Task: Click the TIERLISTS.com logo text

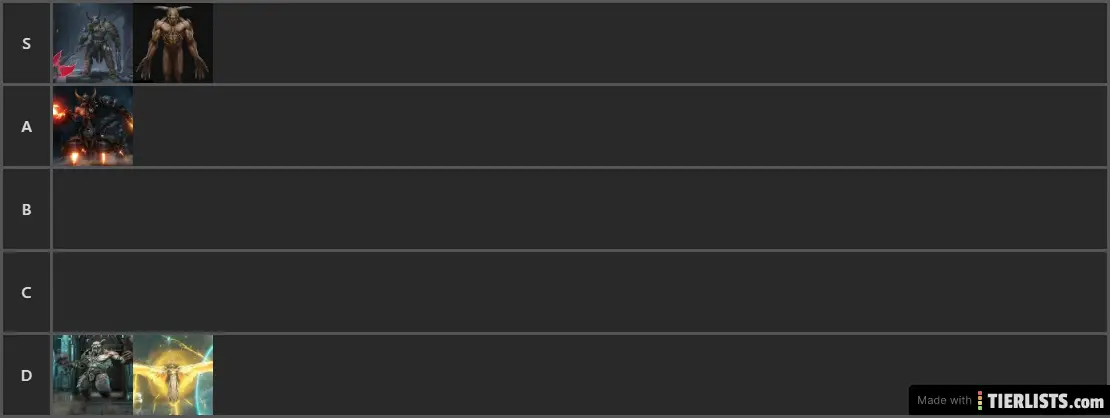Action: (1046, 401)
